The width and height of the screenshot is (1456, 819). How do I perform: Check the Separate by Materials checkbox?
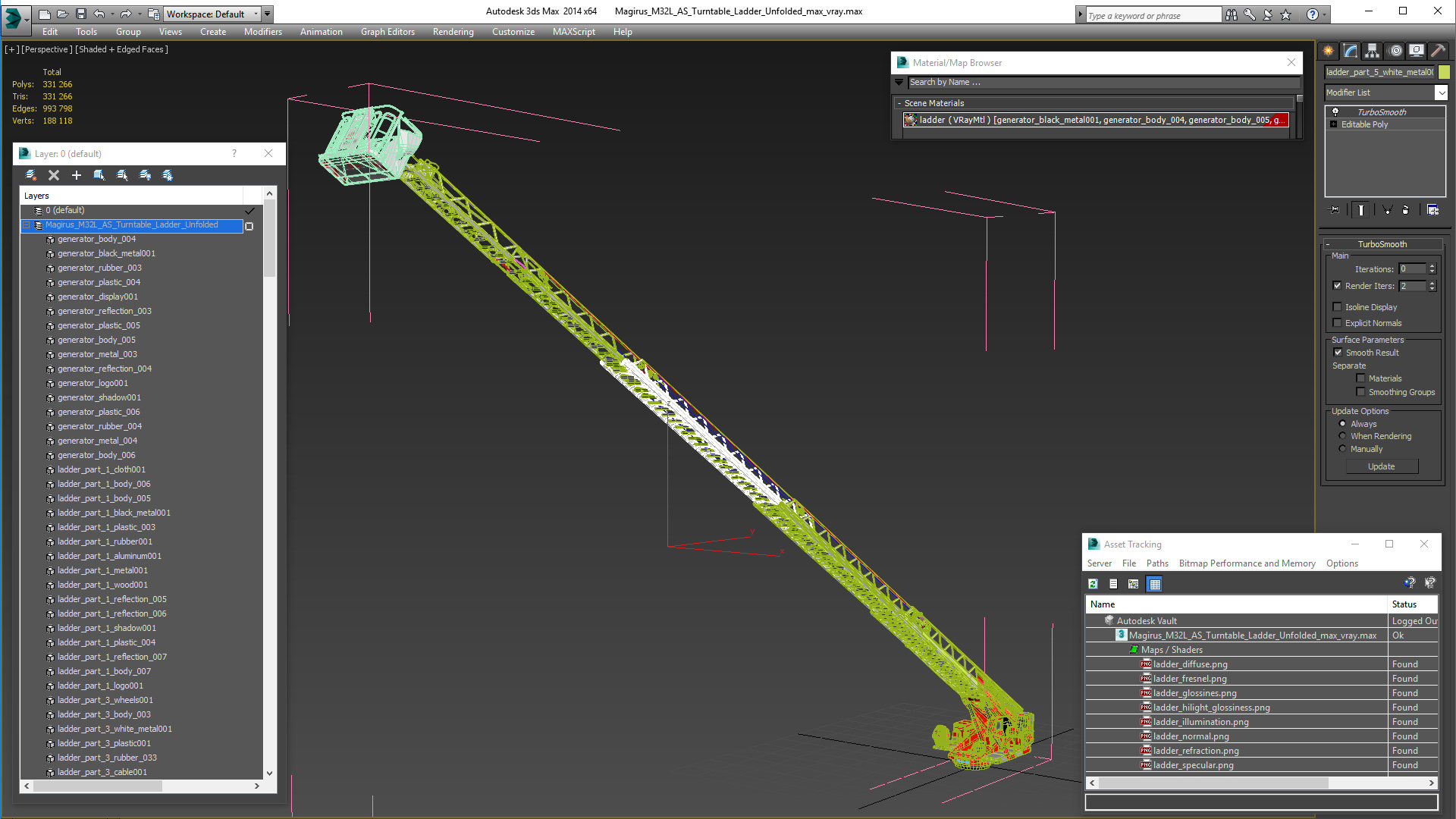pos(1360,378)
